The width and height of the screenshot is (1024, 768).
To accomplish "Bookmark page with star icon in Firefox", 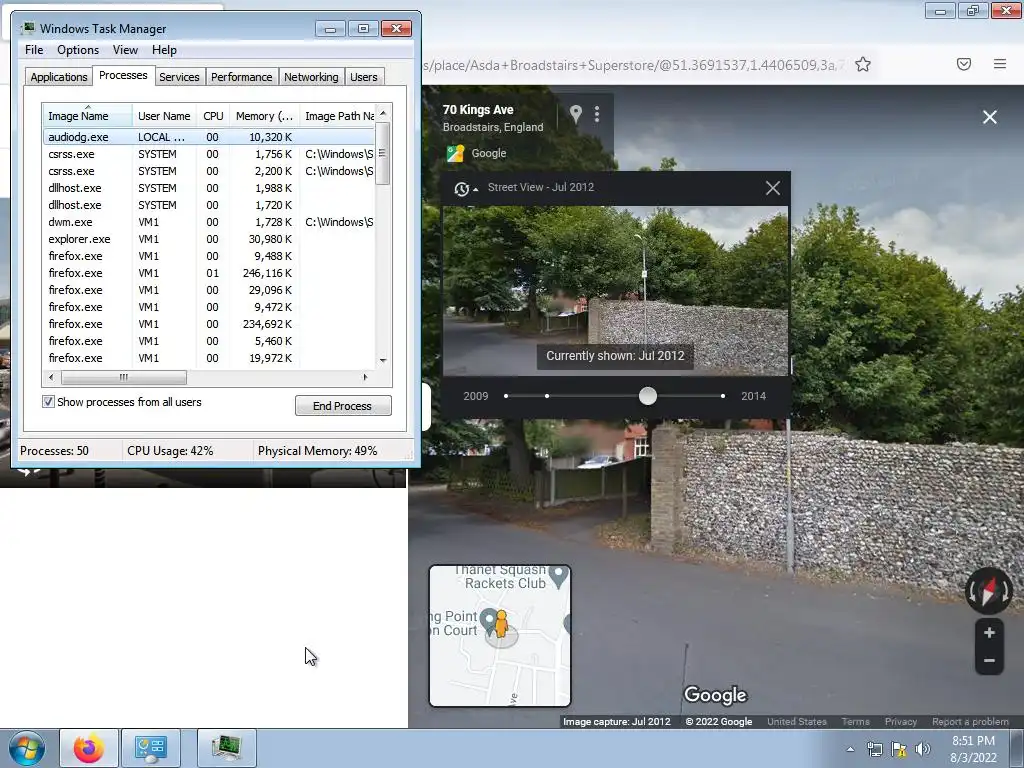I will pyautogui.click(x=863, y=64).
